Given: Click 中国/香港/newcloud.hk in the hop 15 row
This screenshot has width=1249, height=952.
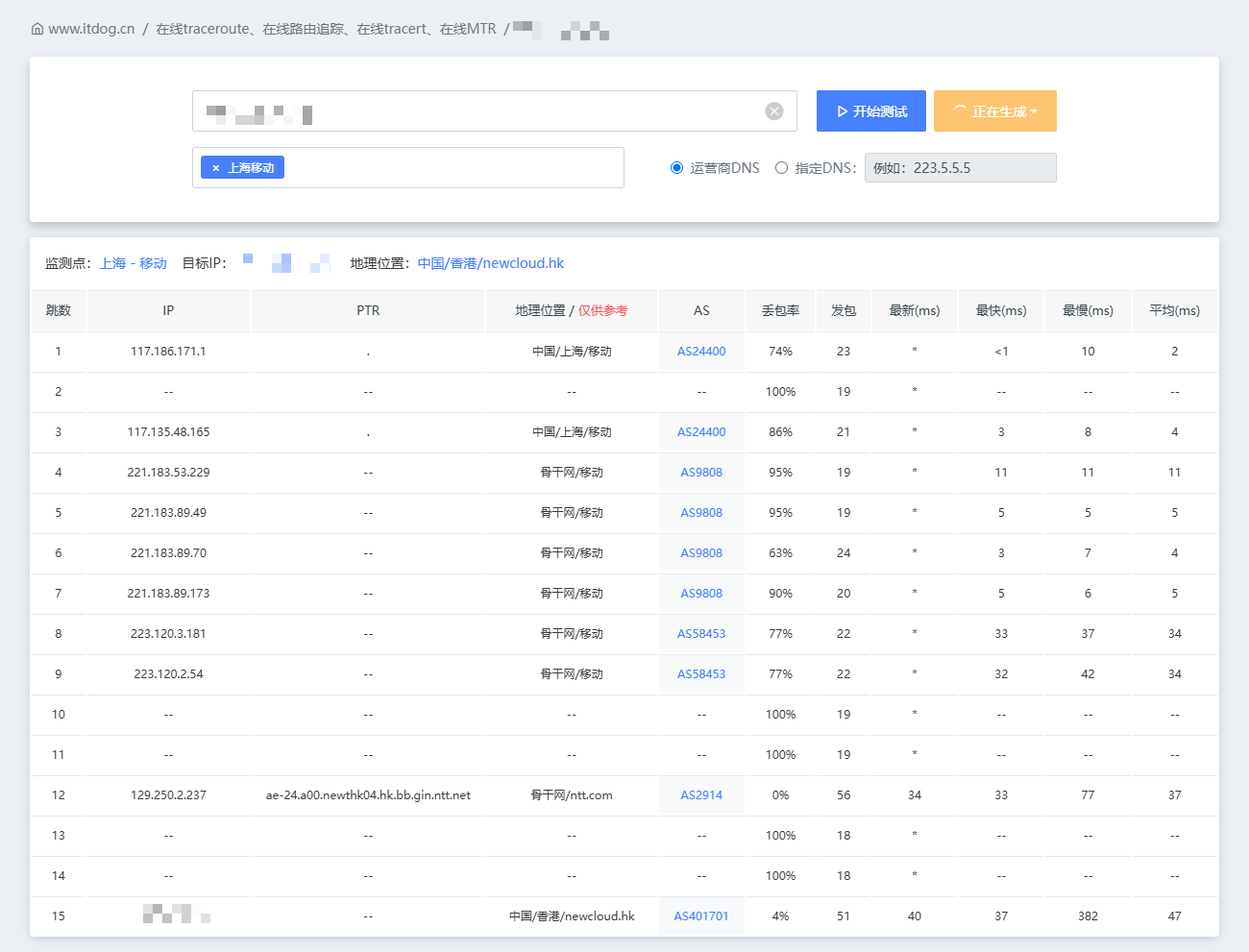Looking at the screenshot, I should pos(572,916).
